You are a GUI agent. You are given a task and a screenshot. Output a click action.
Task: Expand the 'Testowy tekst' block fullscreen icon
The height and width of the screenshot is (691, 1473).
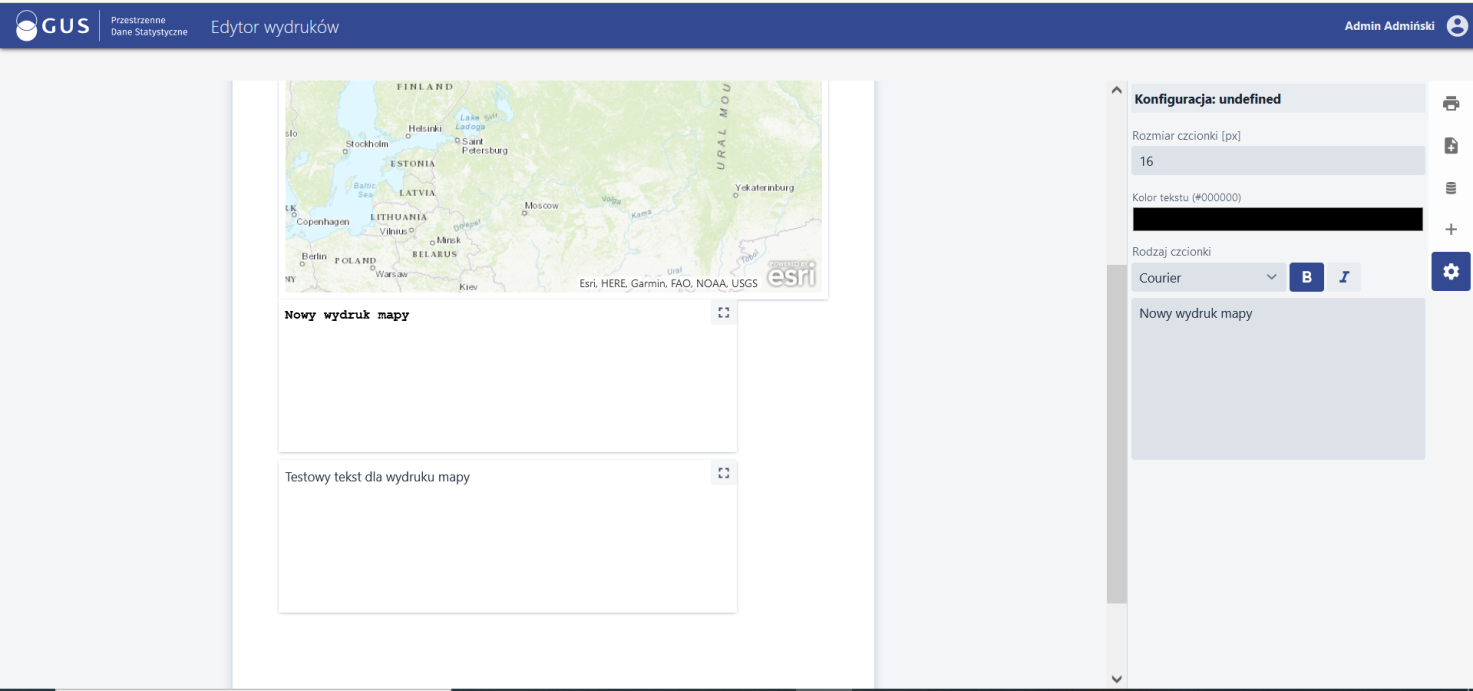tap(723, 473)
